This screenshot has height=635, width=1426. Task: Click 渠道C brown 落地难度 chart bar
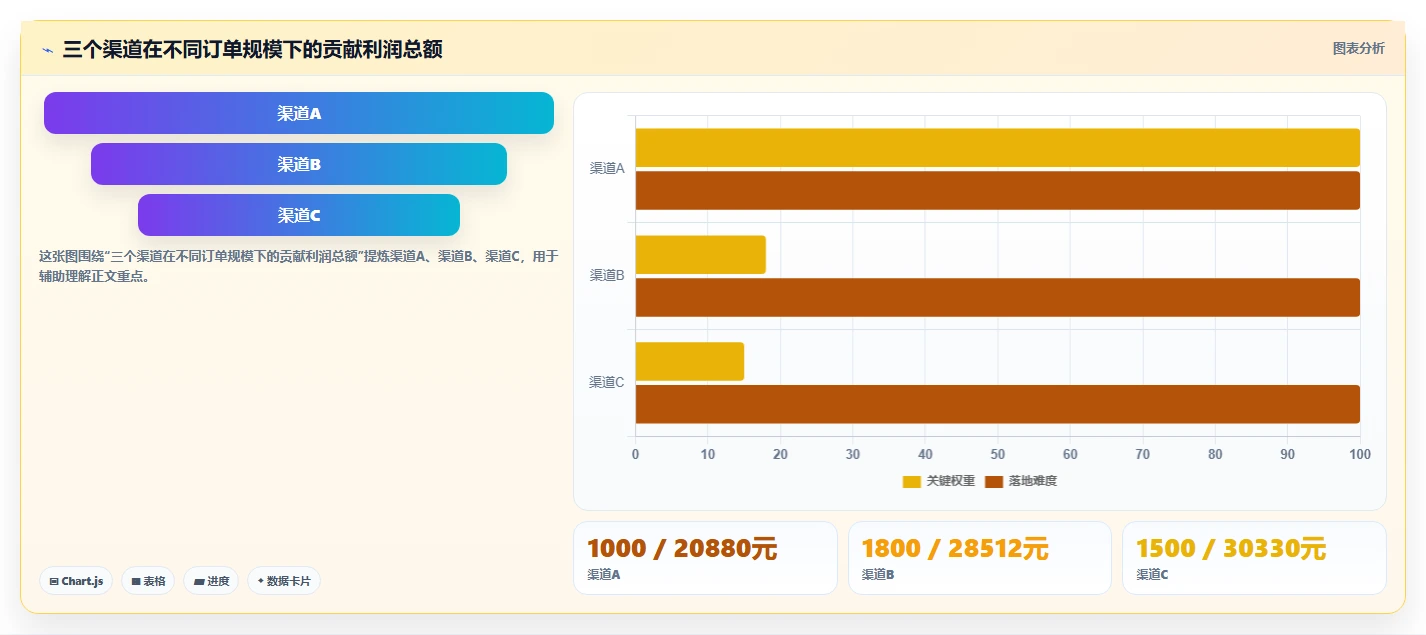tap(997, 404)
